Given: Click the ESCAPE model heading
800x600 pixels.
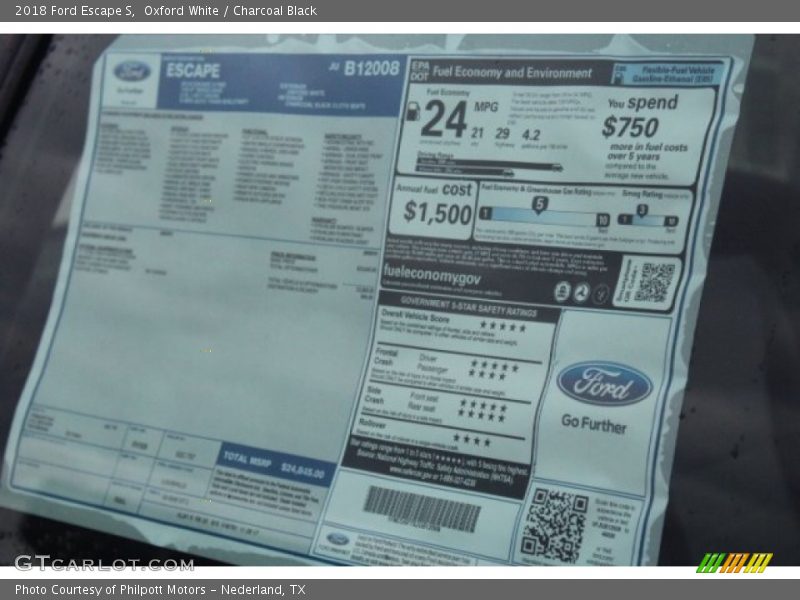Looking at the screenshot, I should [193, 70].
